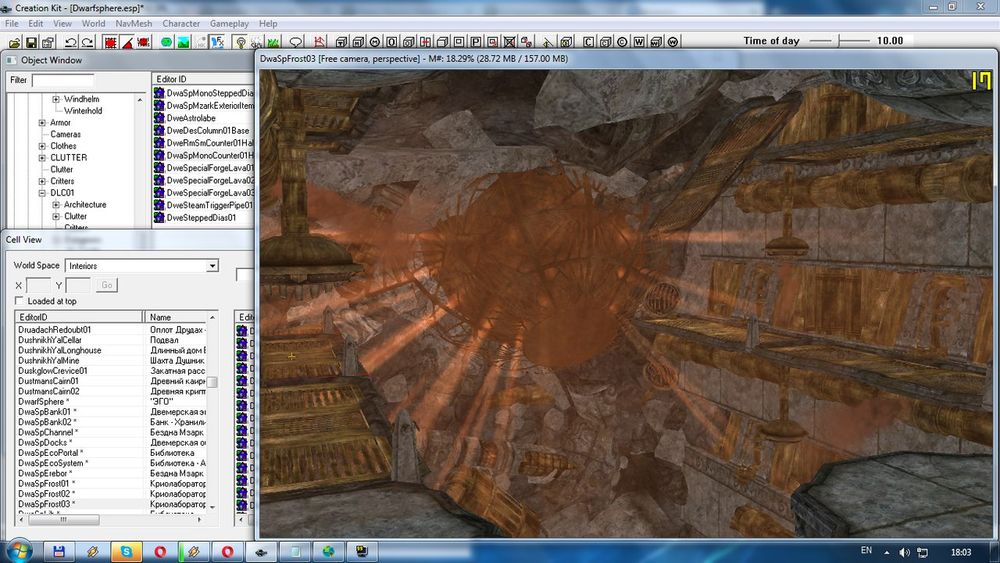Click the Object Window Filter input field
Viewport: 1000px width, 563px height.
62,80
